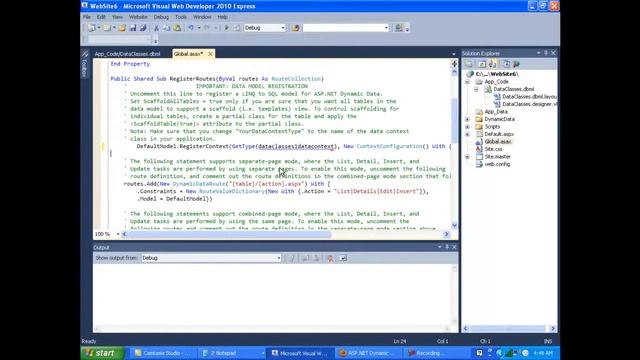Click the Open File toolbar icon
The width and height of the screenshot is (640, 360).
point(122,28)
